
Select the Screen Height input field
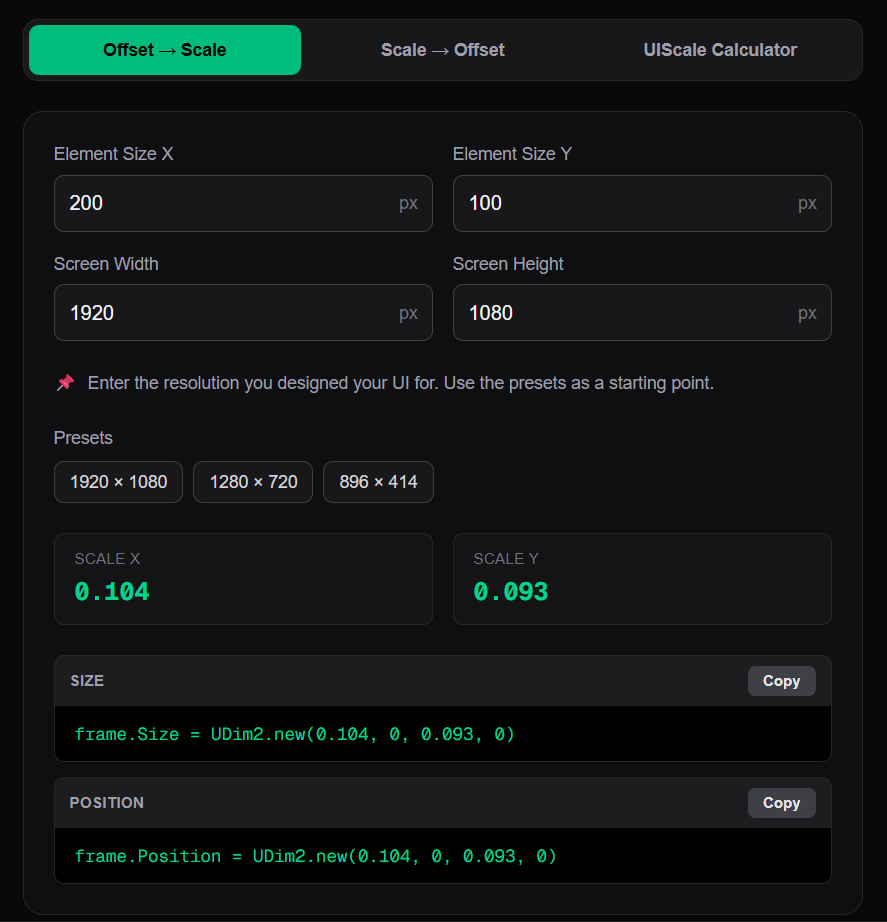point(642,313)
